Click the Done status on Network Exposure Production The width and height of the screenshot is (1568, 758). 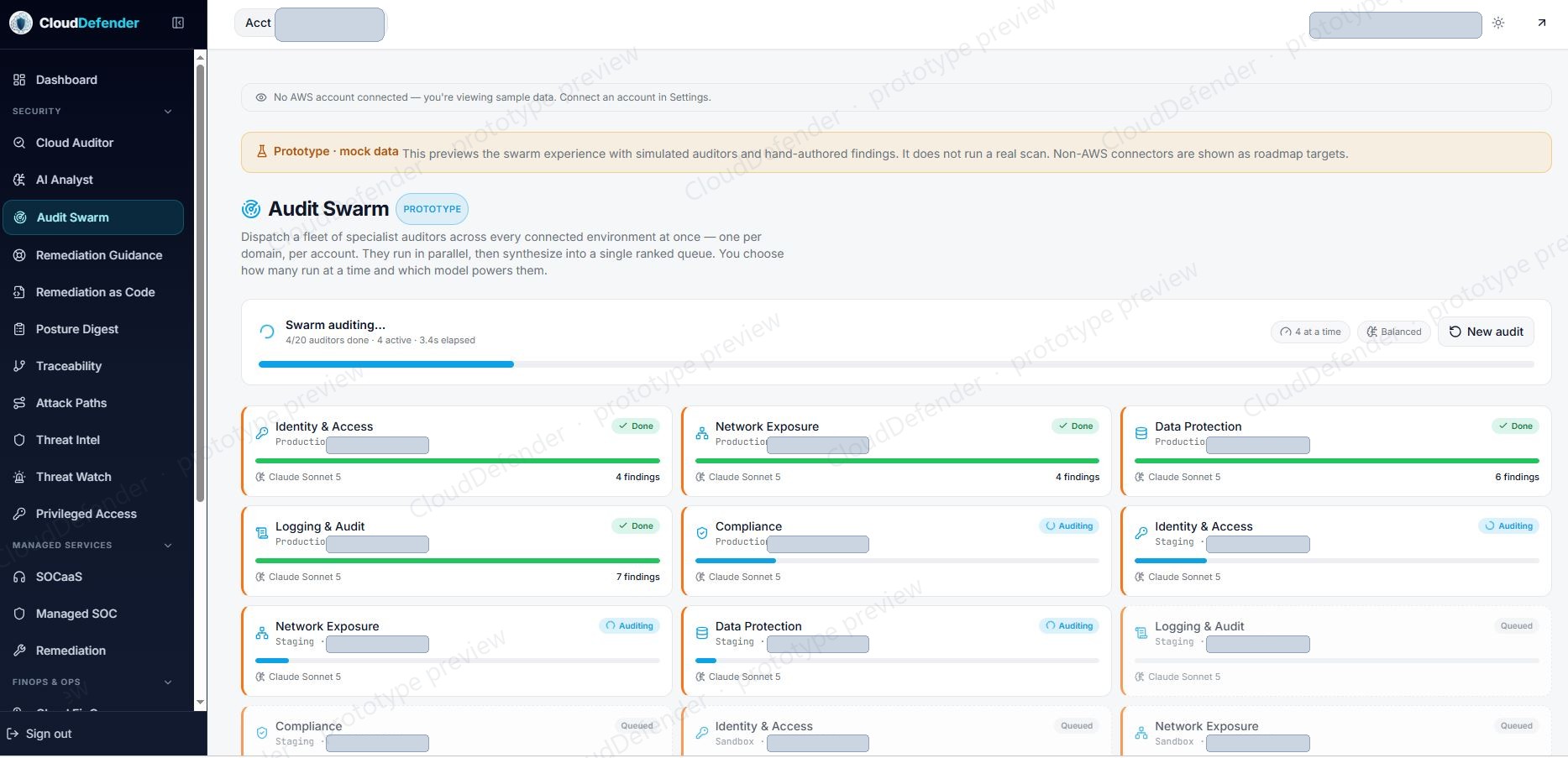1075,426
